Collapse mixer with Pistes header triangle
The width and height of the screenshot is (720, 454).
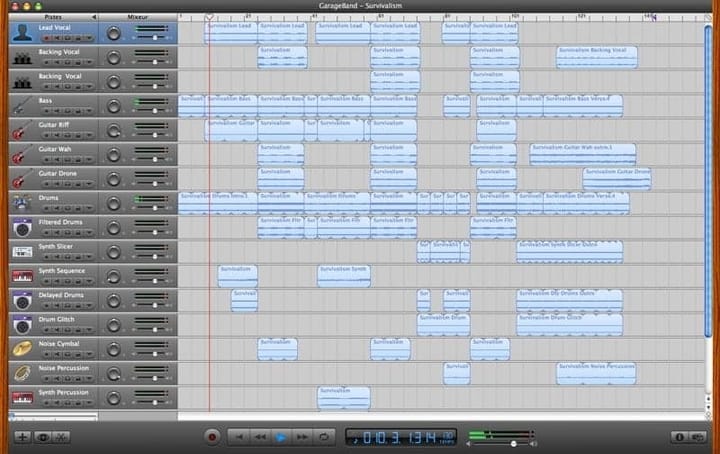94,17
